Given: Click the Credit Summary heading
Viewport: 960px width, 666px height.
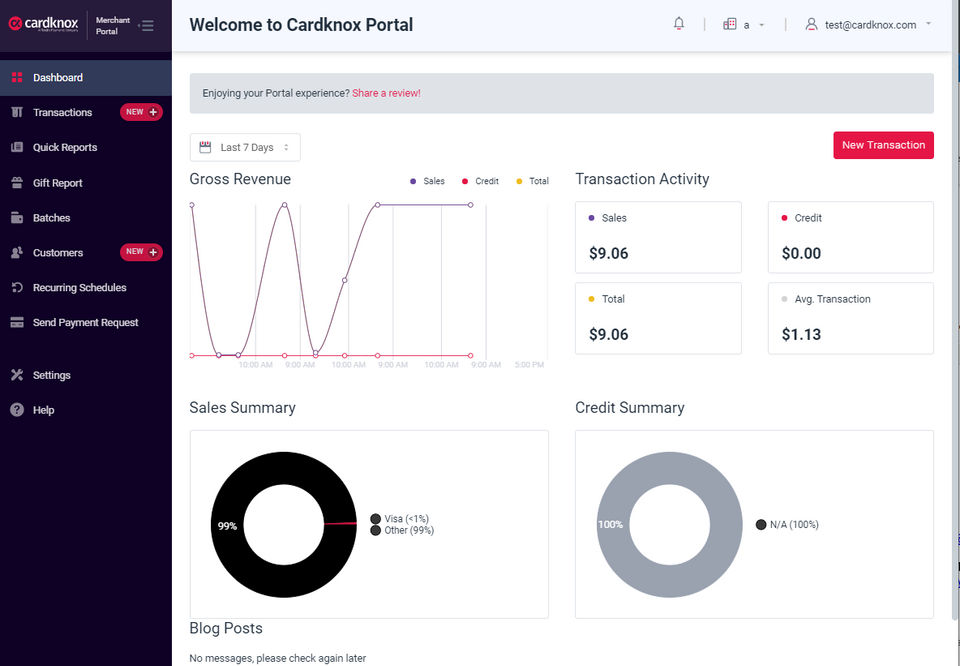Looking at the screenshot, I should (629, 408).
